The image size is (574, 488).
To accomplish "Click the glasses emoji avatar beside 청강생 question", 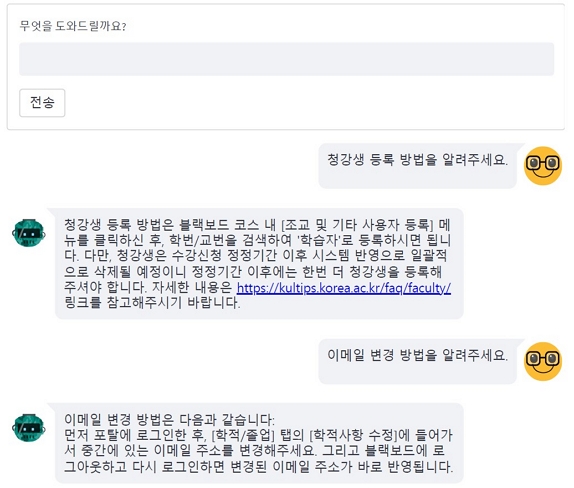I will [x=543, y=166].
